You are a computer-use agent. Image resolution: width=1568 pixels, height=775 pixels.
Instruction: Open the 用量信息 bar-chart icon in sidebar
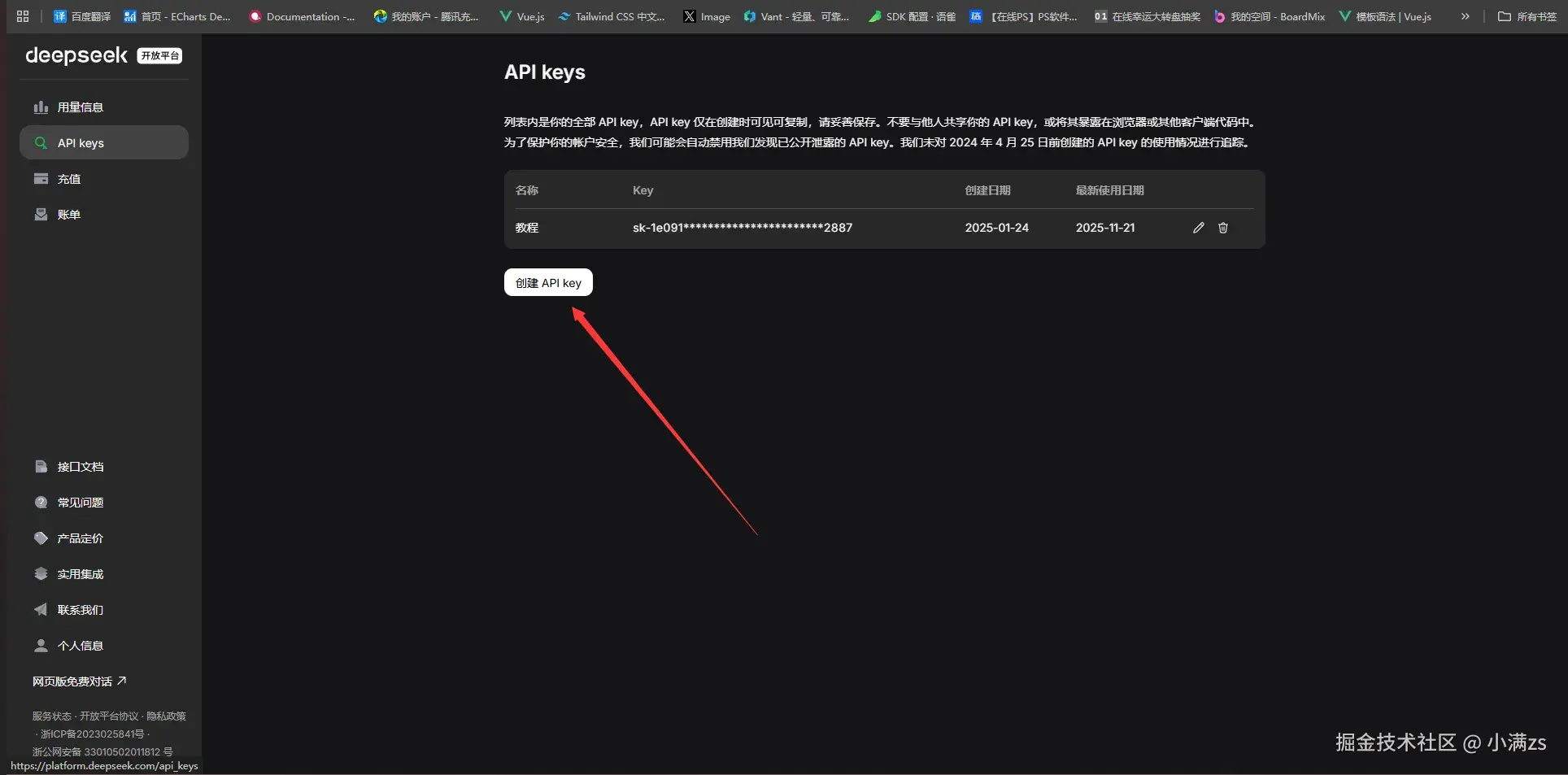(x=41, y=107)
